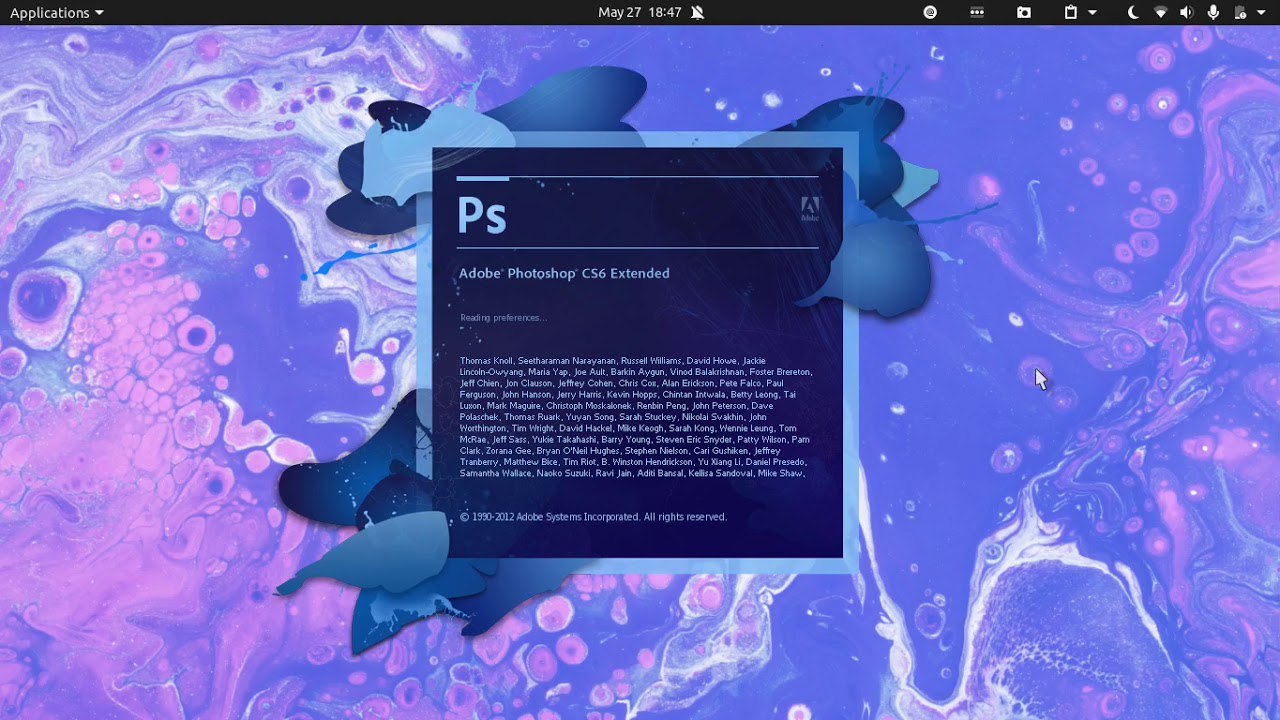Click the microphone tray icon
The image size is (1280, 720).
coord(1213,12)
